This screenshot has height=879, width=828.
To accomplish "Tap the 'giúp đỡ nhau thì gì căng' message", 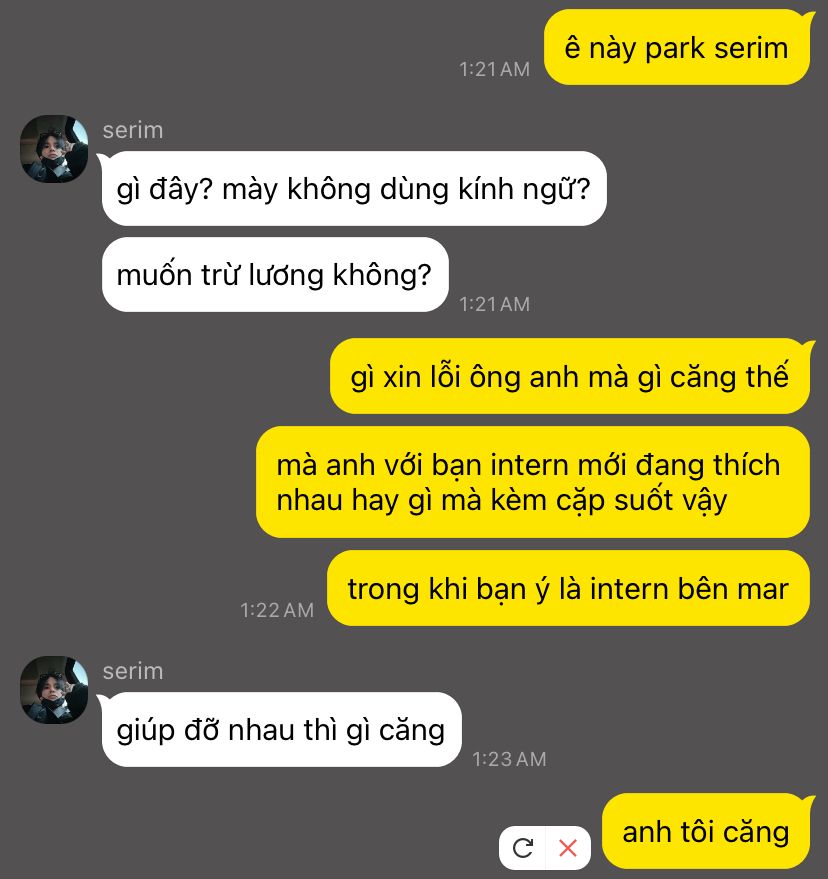I will (281, 730).
